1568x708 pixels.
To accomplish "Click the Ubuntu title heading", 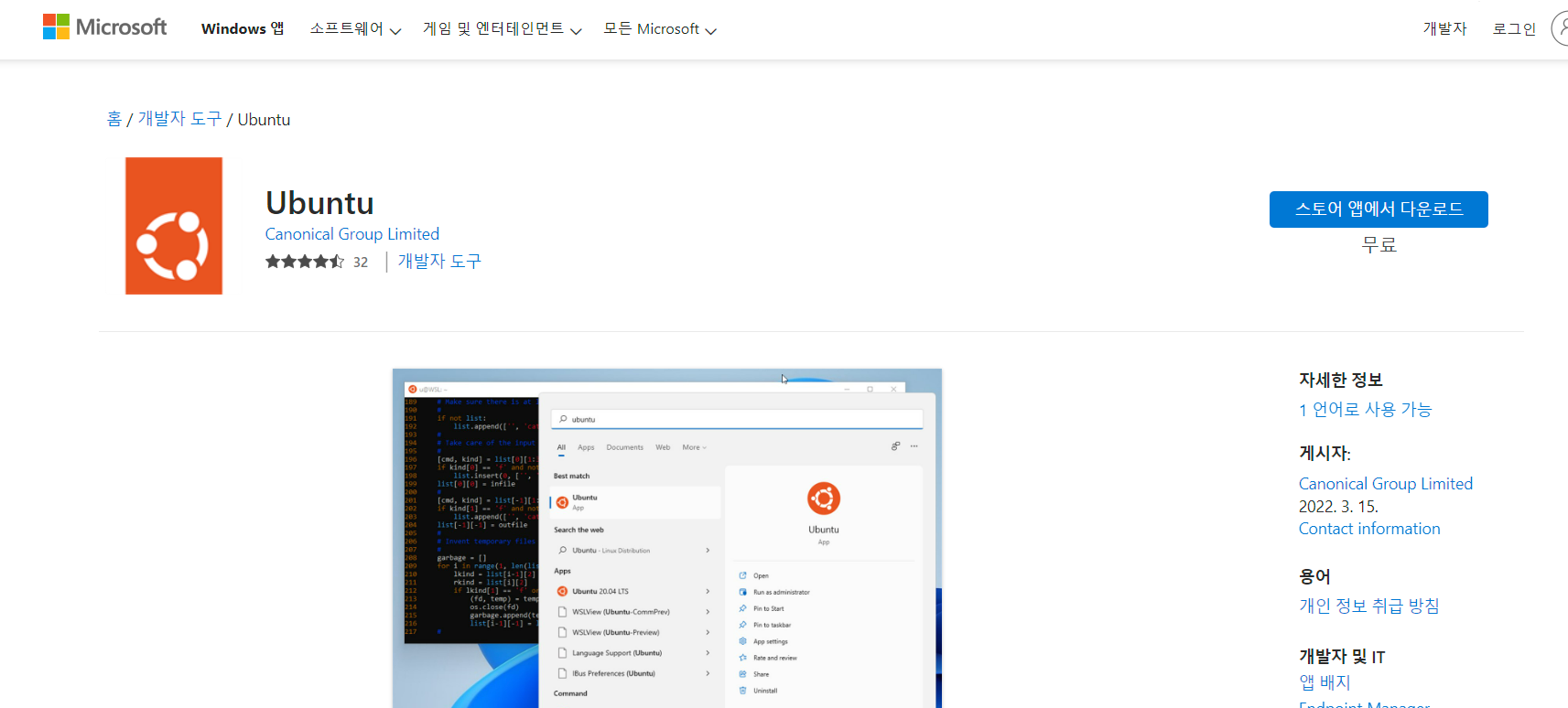I will (319, 202).
